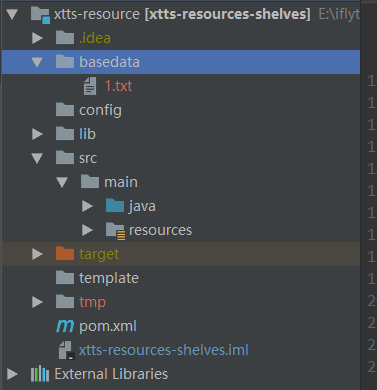The image size is (377, 390).
Task: Collapse the basedata folder arrow
Action: pos(37,62)
